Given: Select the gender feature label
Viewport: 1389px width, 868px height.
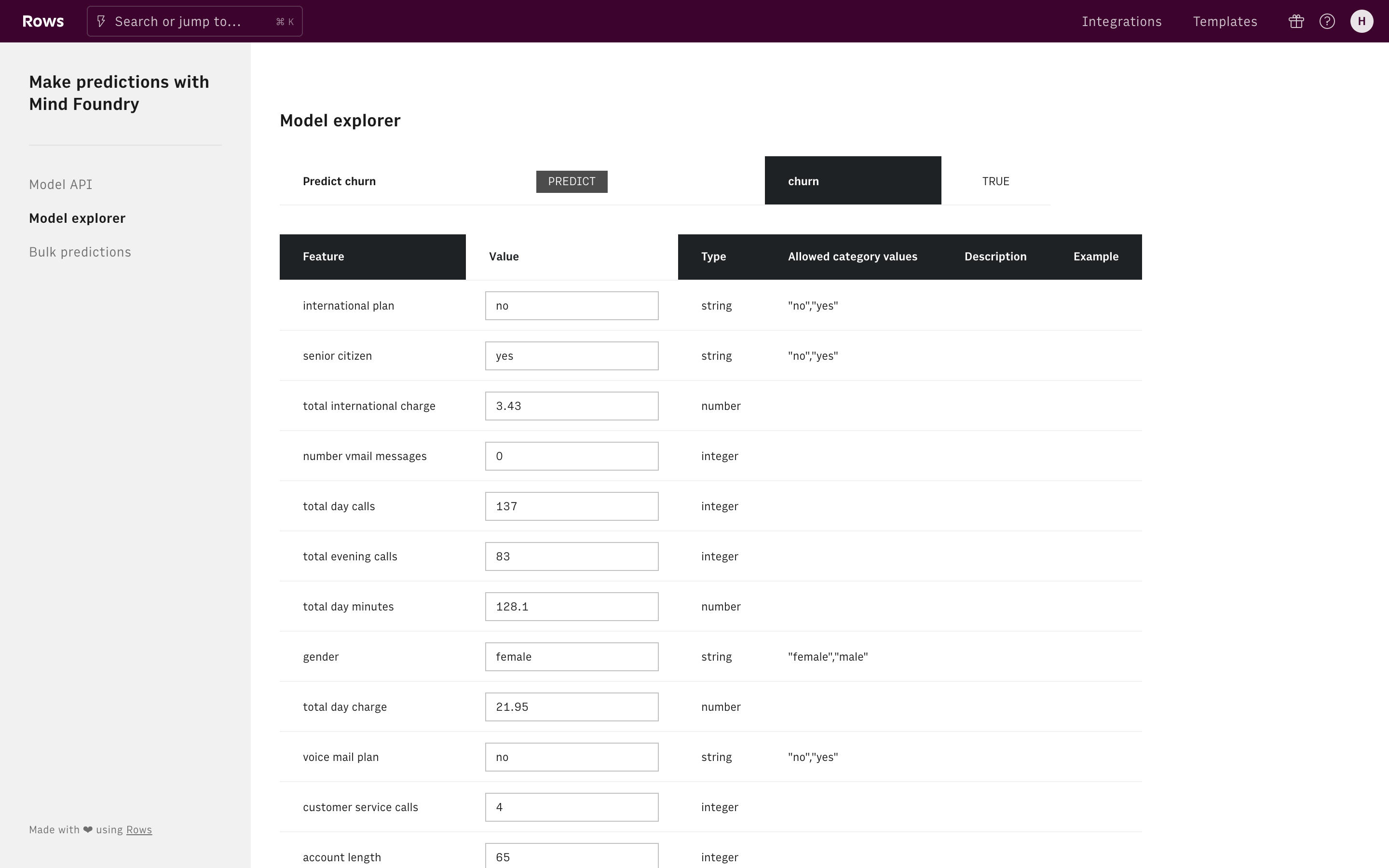Looking at the screenshot, I should click(321, 657).
